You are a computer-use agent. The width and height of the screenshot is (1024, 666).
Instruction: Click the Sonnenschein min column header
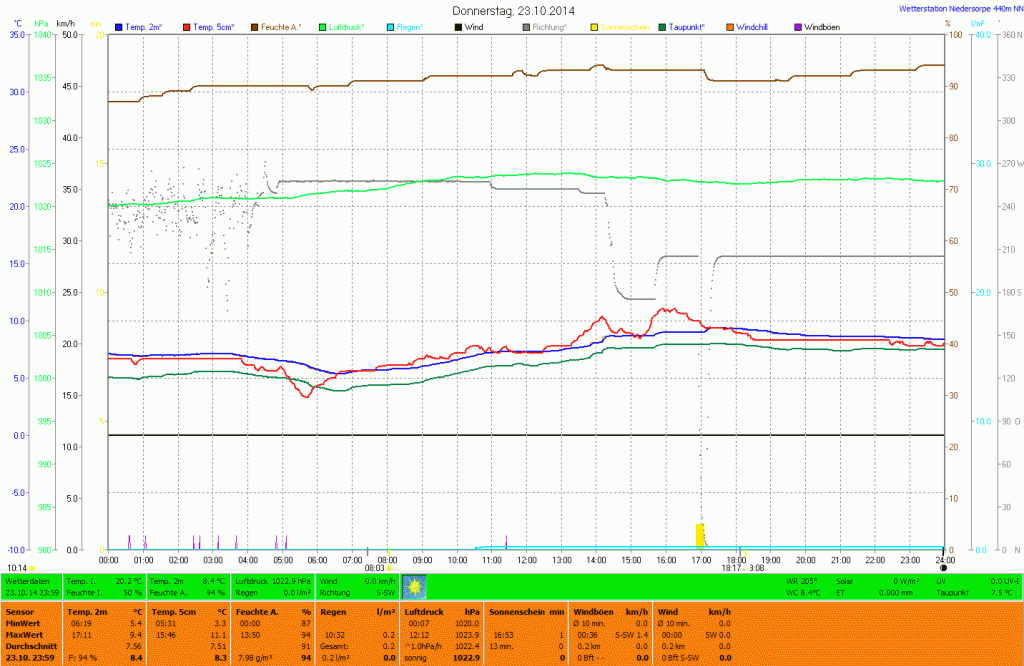point(528,610)
